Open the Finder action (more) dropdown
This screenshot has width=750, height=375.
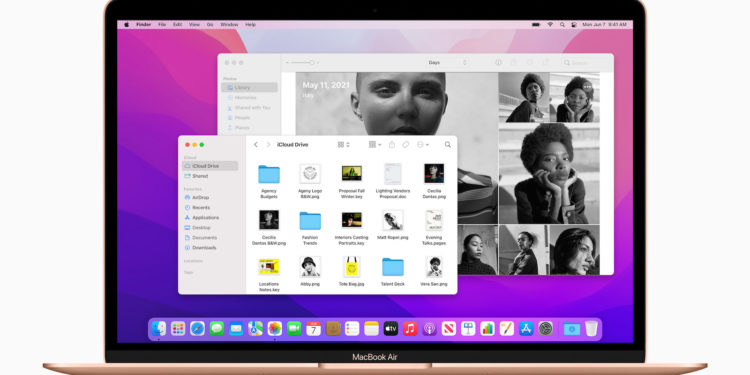tap(422, 144)
